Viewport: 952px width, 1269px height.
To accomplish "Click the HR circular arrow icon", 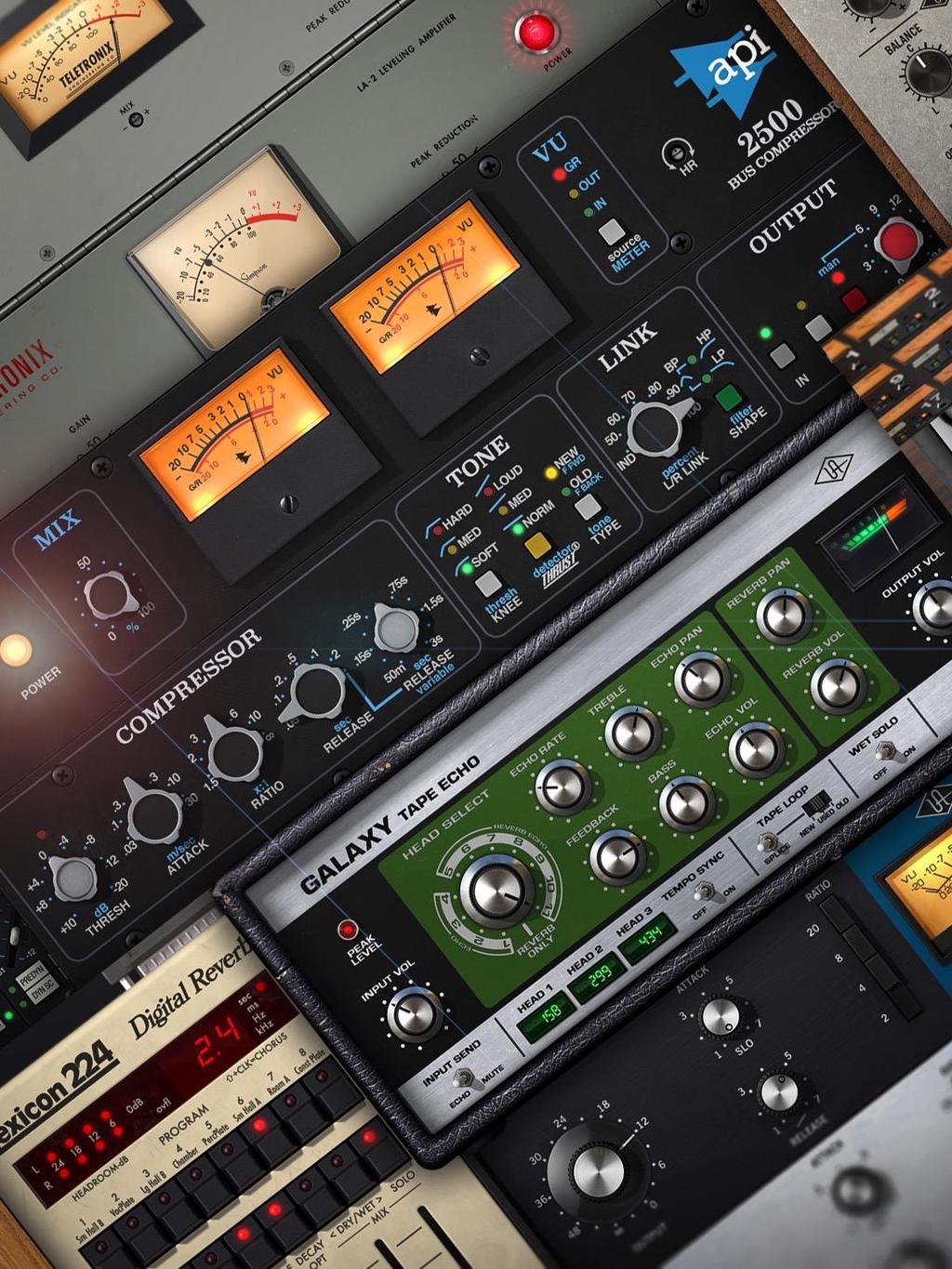I will [x=677, y=153].
